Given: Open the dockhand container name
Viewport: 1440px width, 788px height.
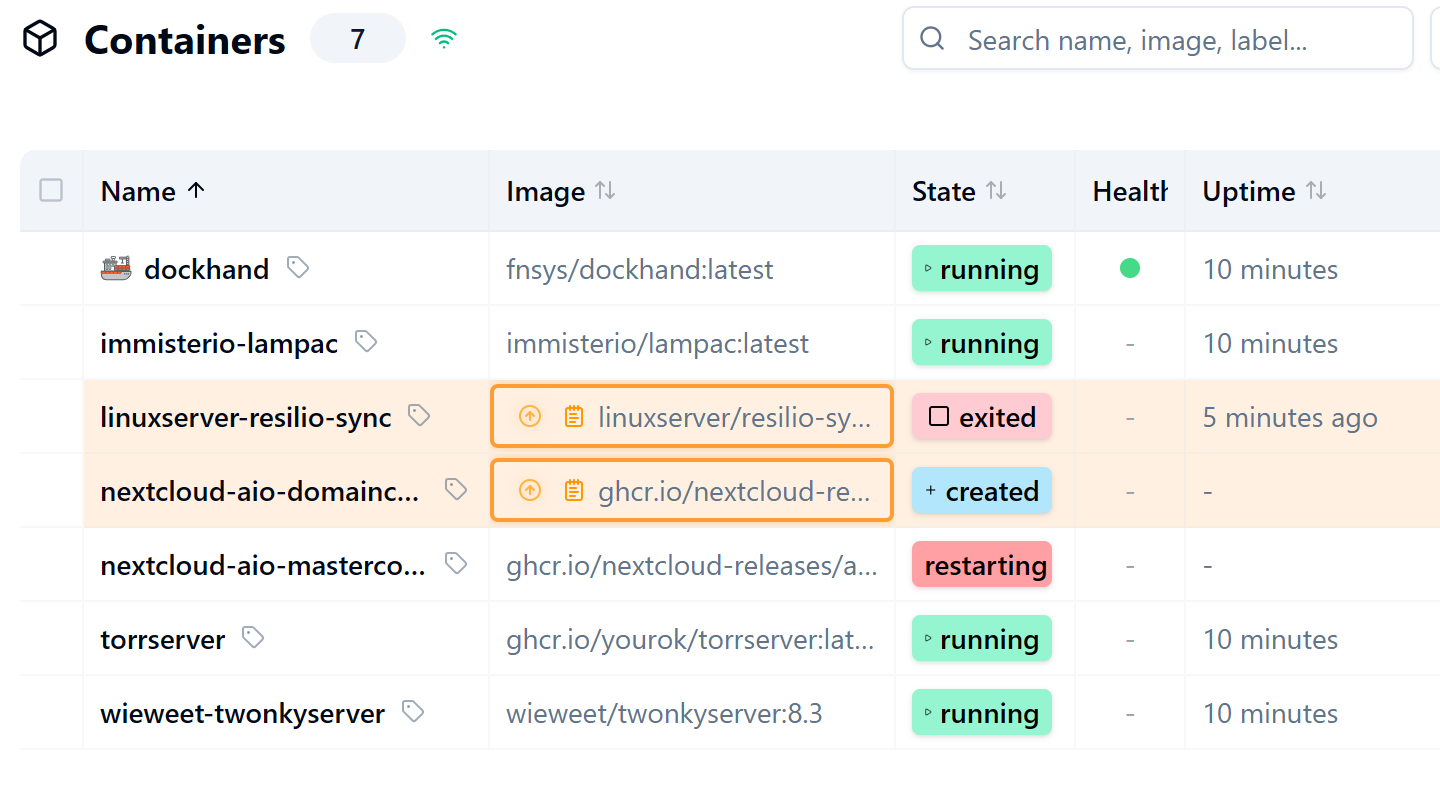Looking at the screenshot, I should coord(207,269).
